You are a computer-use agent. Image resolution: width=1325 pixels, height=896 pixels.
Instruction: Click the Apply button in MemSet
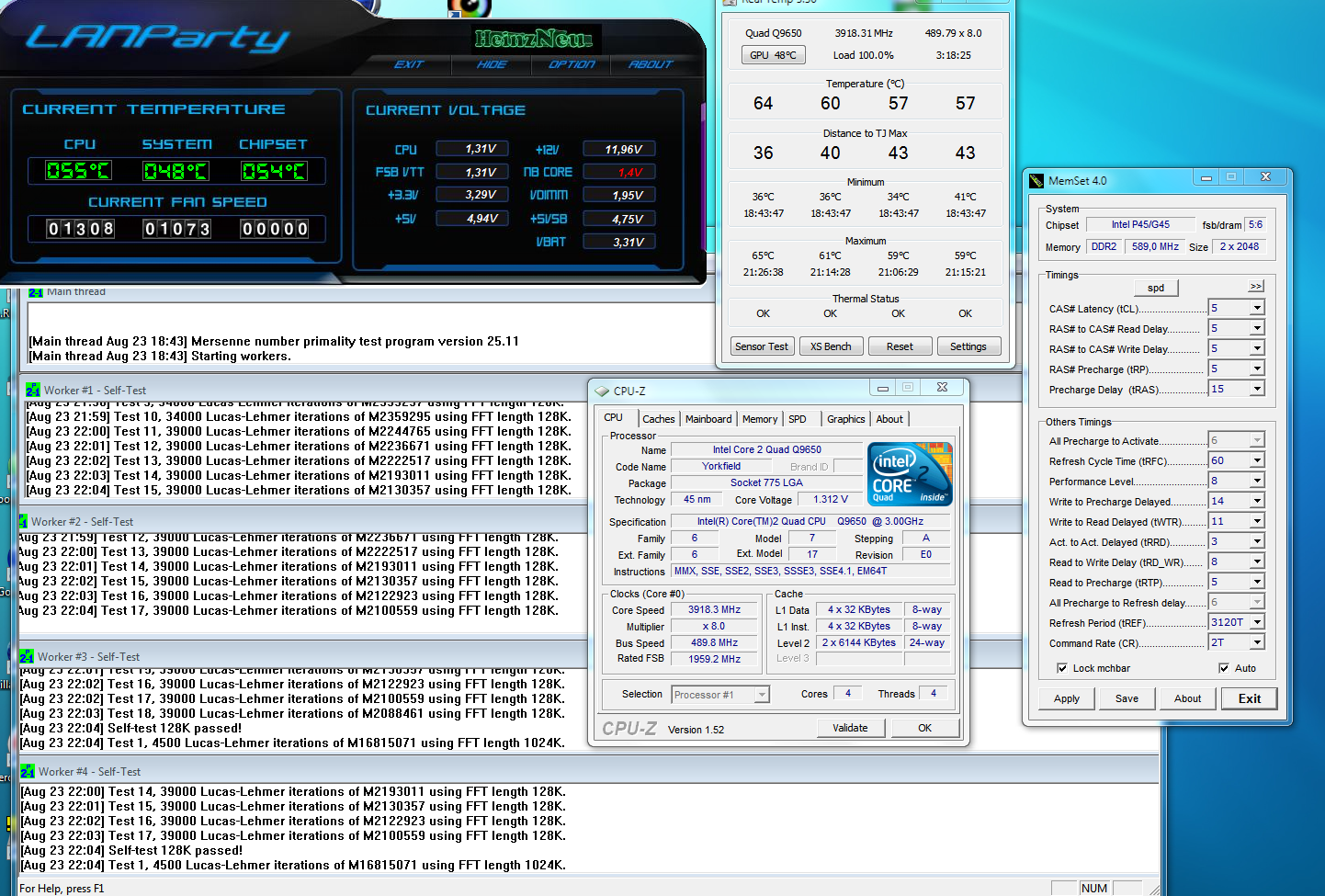[1067, 698]
